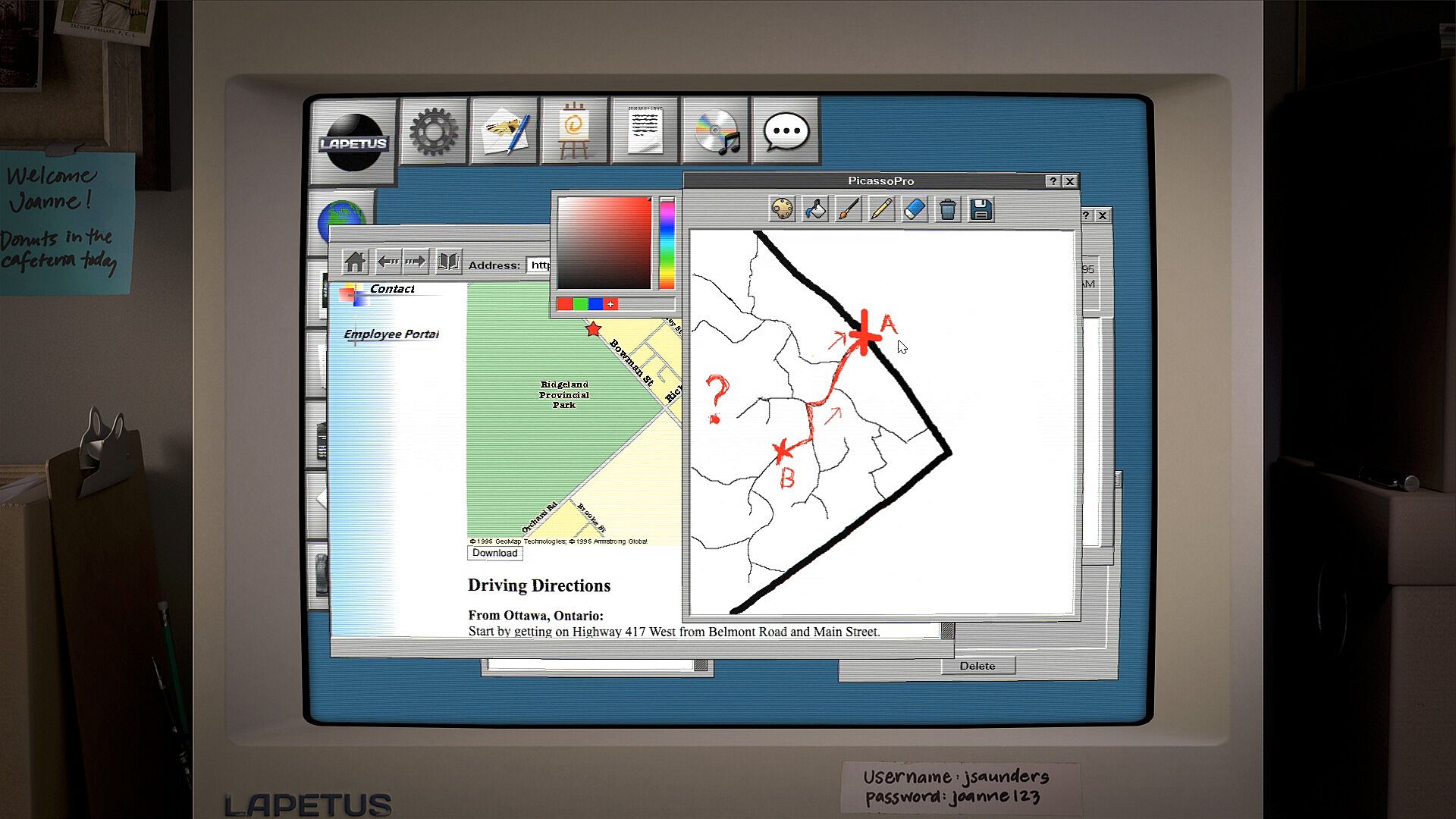1456x819 pixels.
Task: Open the browser bookmarks book icon
Action: (x=448, y=262)
